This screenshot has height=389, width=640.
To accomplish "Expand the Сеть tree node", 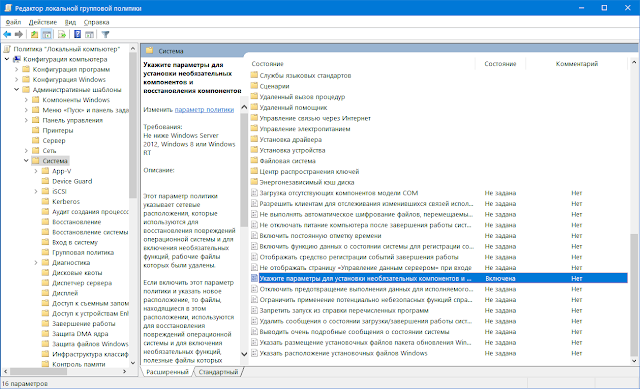I will coord(26,151).
